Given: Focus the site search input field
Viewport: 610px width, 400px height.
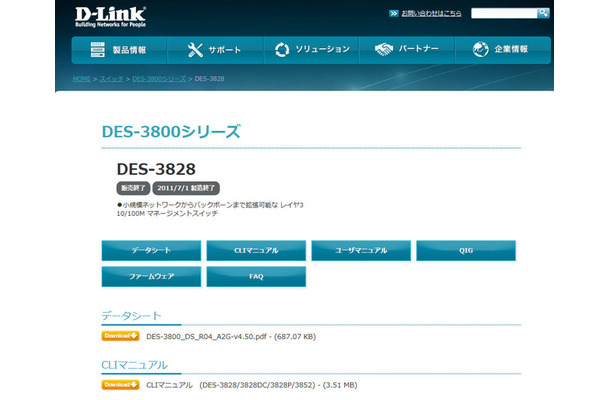Looking at the screenshot, I should 504,13.
